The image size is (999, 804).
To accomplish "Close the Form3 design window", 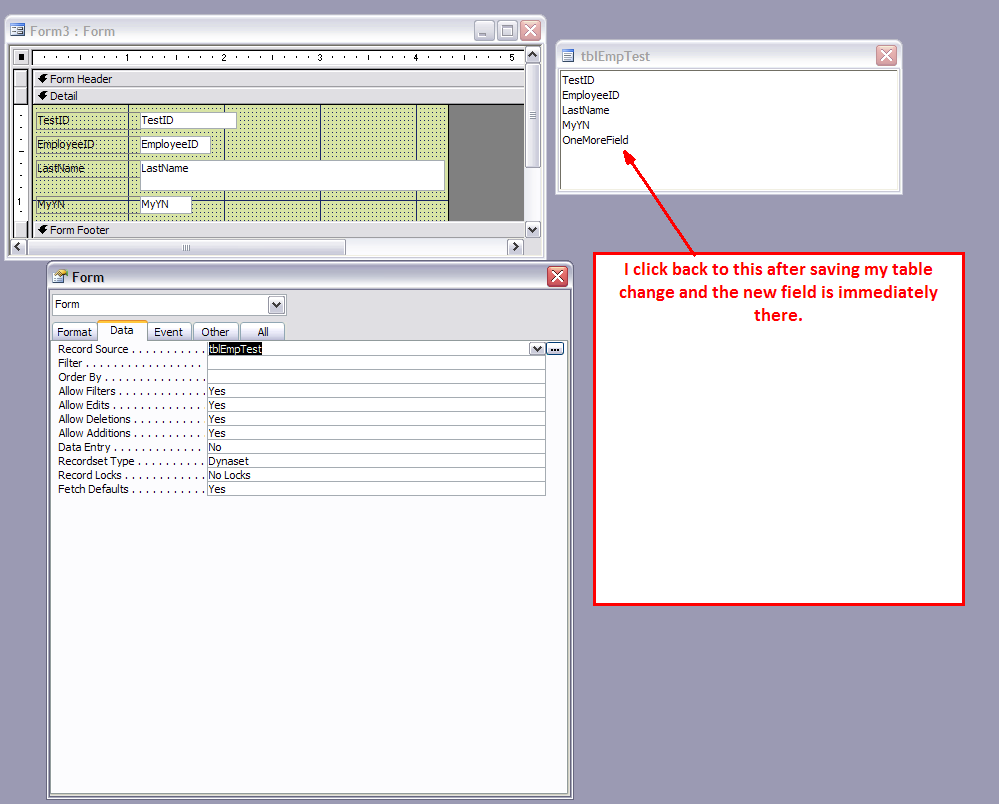I will coord(530,31).
